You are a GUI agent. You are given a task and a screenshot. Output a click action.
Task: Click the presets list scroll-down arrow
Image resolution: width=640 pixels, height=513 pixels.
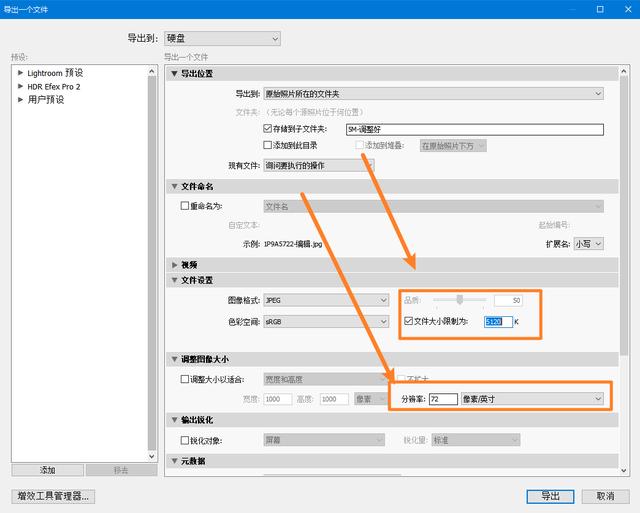click(152, 456)
